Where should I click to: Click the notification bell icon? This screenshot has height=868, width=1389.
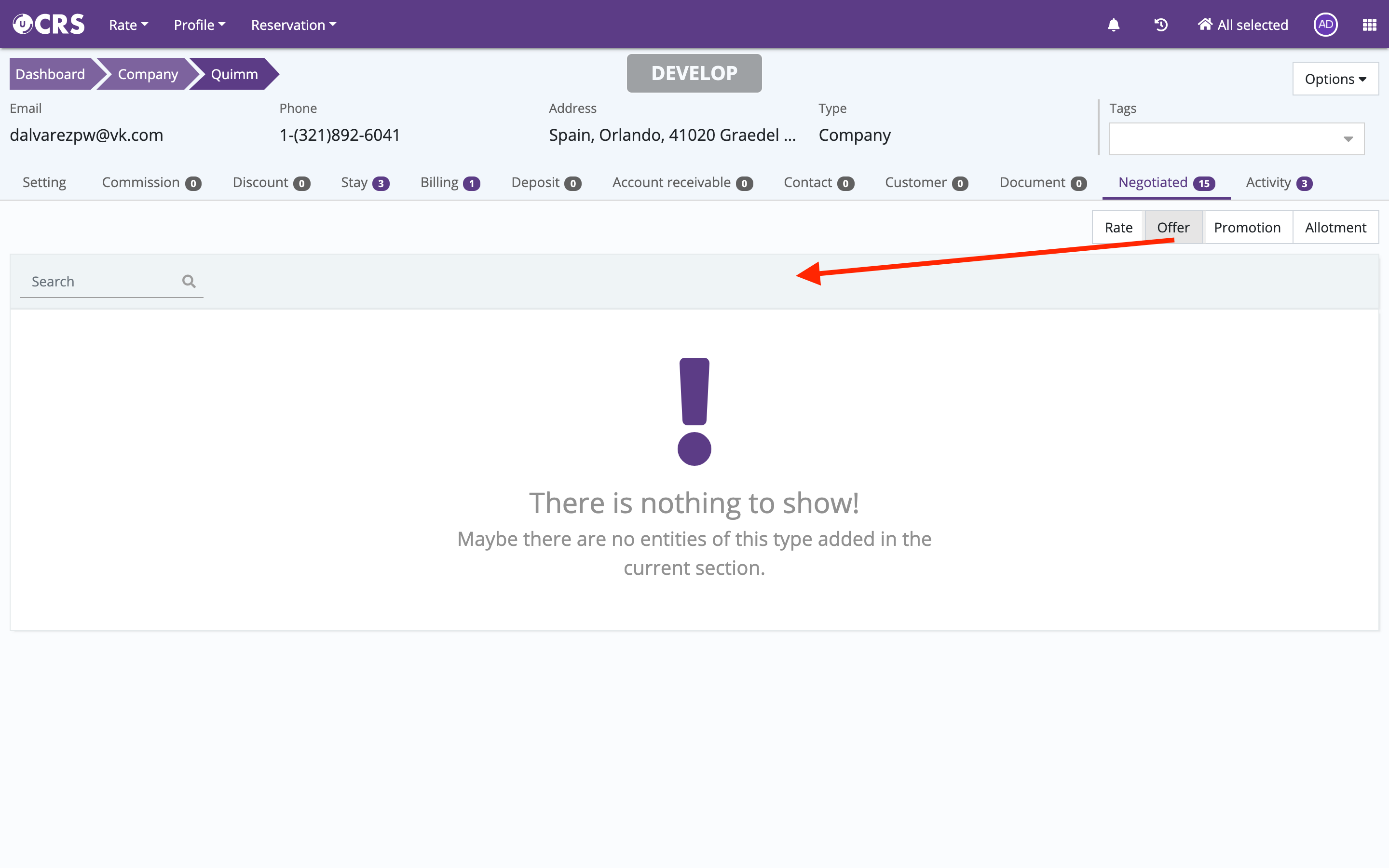click(1114, 25)
